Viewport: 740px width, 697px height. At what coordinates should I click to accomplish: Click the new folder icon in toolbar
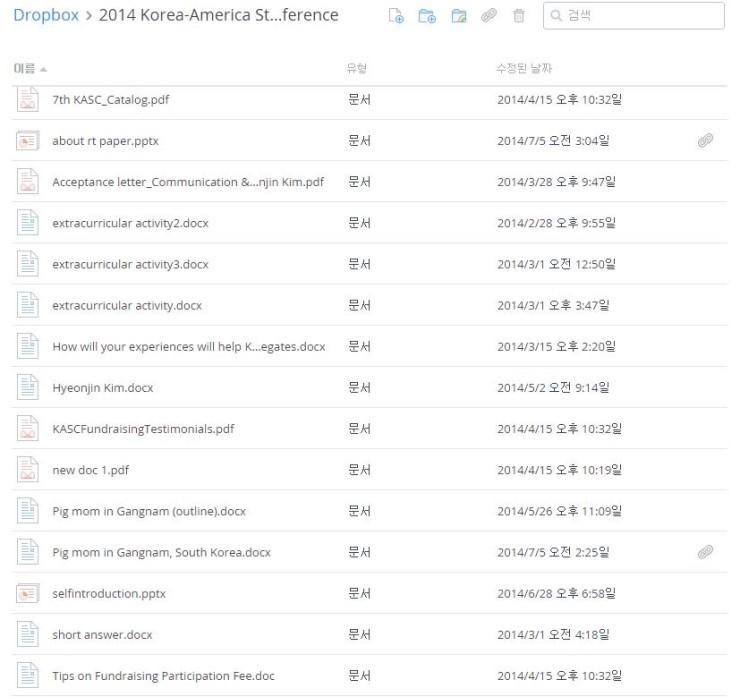click(x=427, y=16)
